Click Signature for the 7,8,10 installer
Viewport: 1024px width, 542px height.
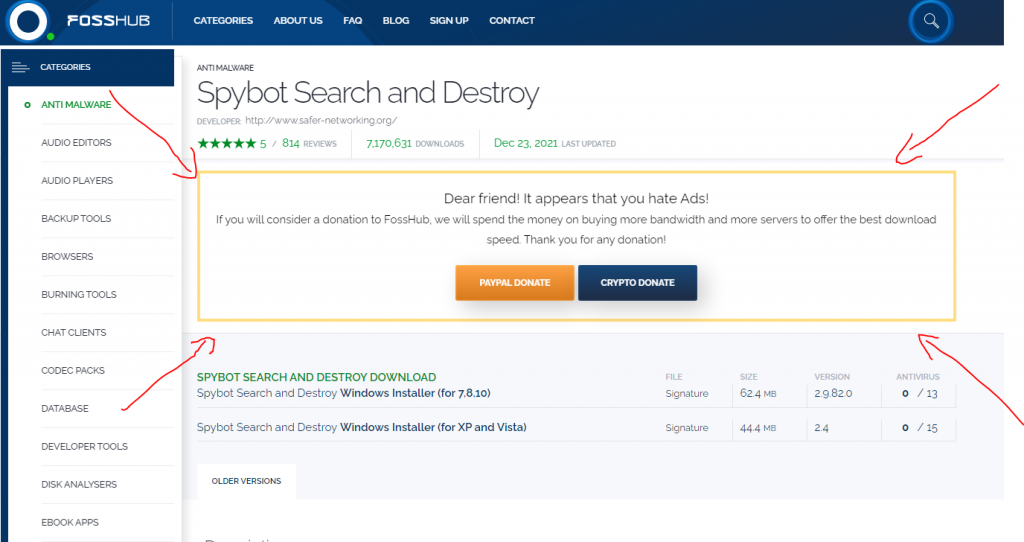tap(686, 394)
